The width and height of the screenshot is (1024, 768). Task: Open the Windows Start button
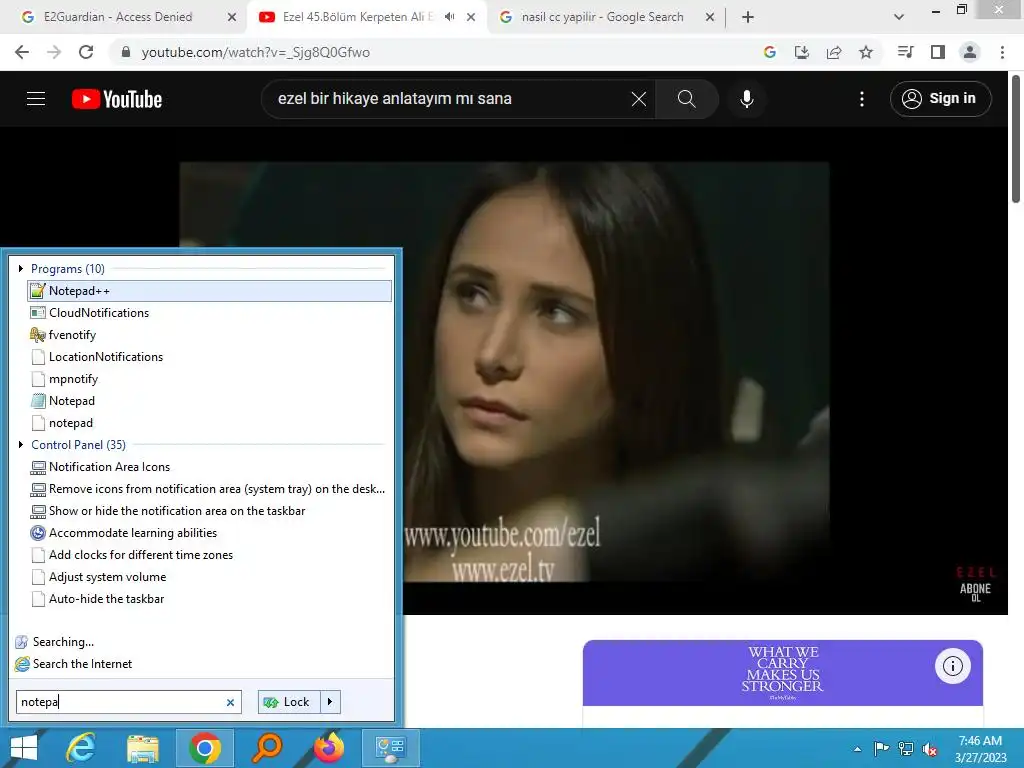click(x=24, y=748)
